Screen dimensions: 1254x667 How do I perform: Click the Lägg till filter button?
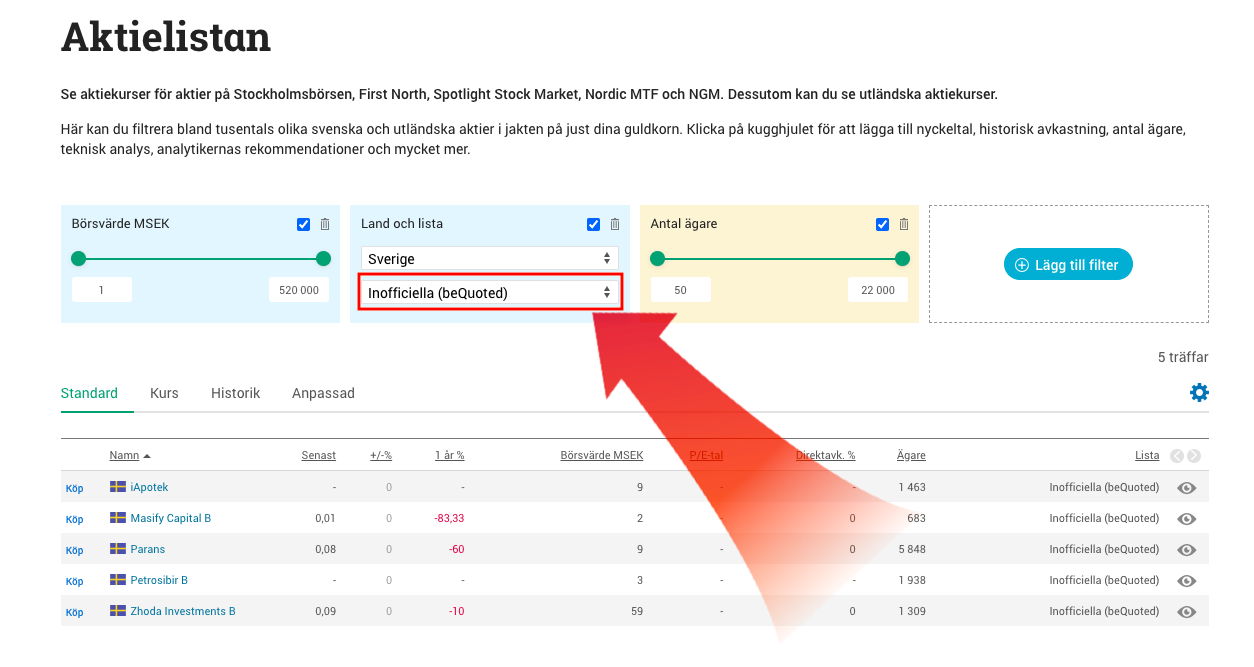[x=1068, y=265]
